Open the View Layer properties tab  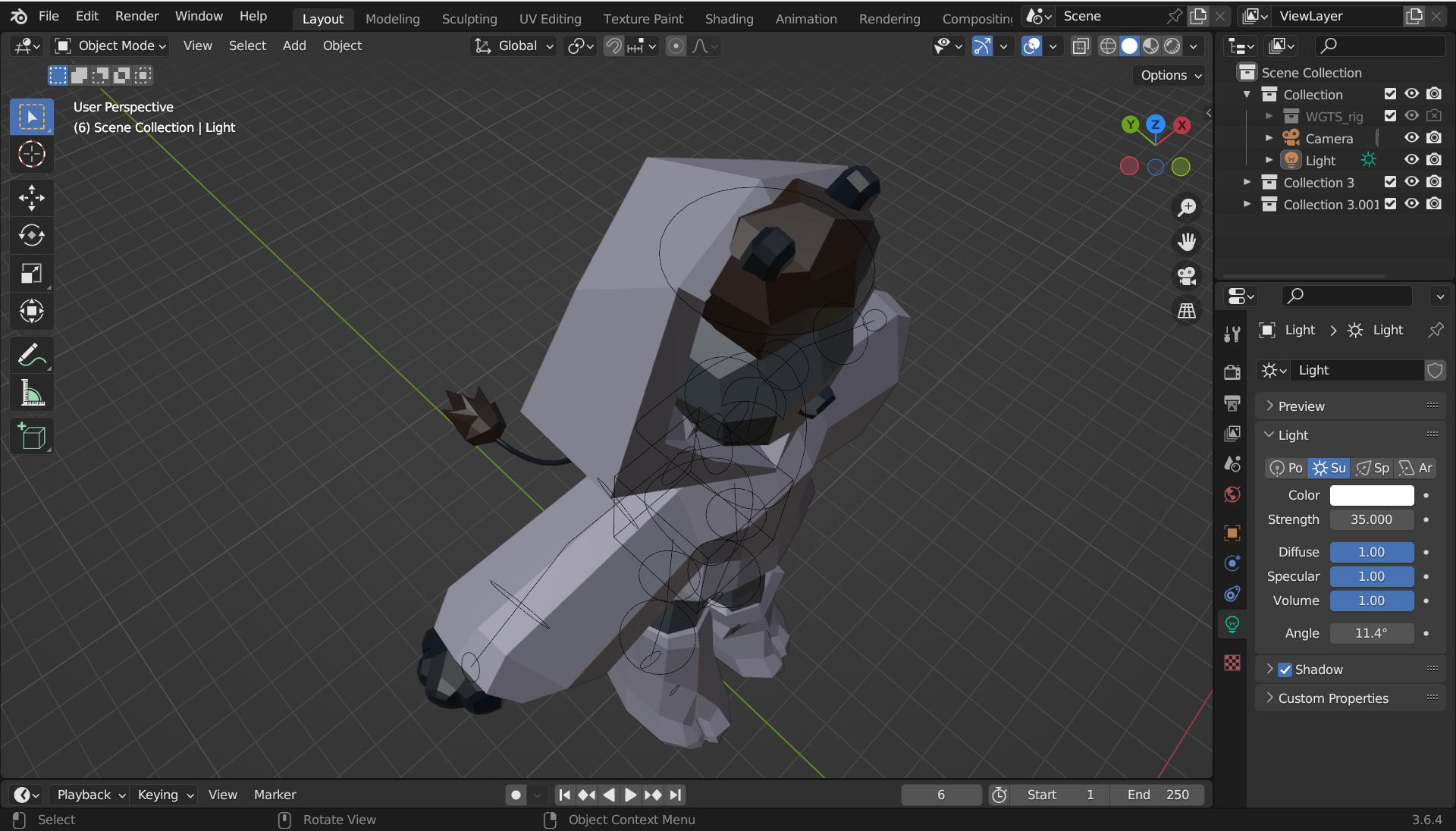point(1232,433)
